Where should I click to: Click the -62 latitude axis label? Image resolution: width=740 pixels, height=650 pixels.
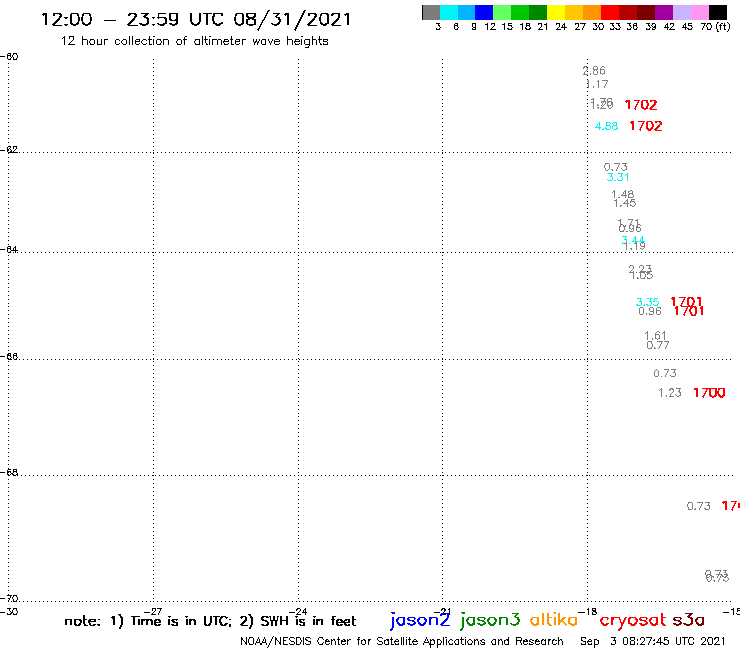pos(9,150)
